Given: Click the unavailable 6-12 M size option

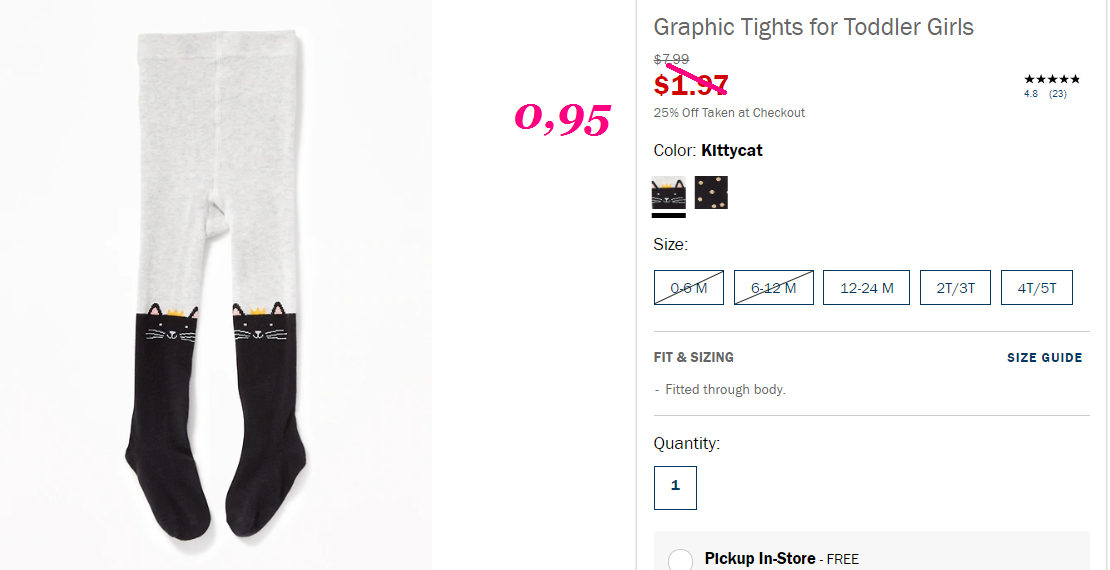Looking at the screenshot, I should (x=774, y=287).
